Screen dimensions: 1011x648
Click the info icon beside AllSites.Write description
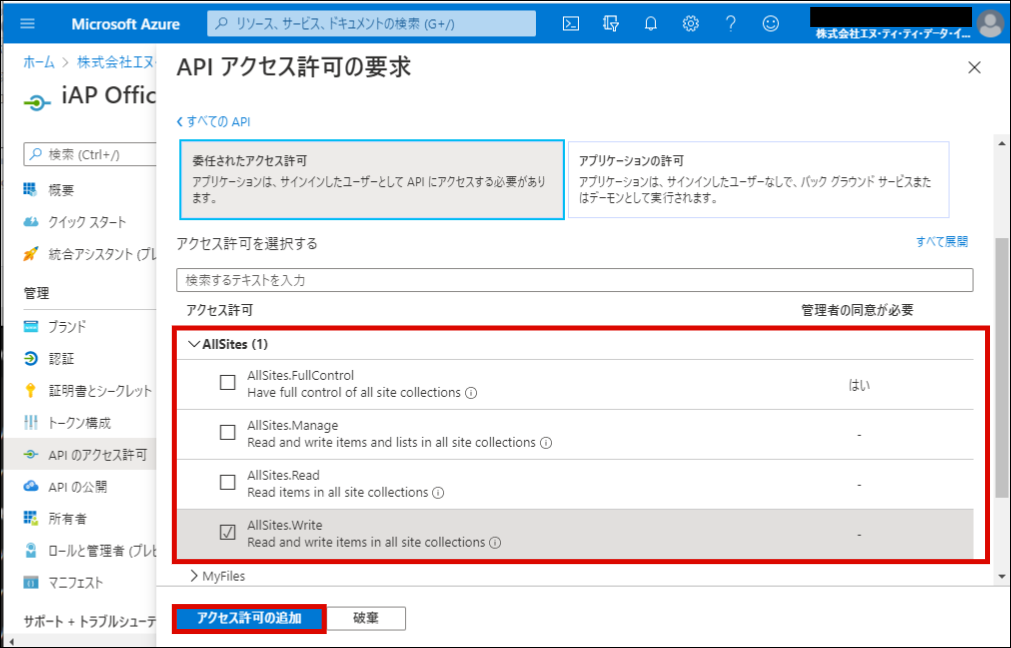(x=495, y=543)
